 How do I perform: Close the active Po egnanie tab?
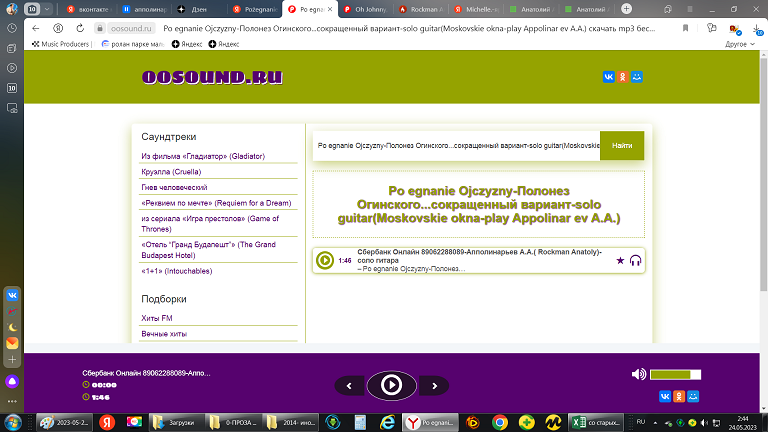coord(330,9)
